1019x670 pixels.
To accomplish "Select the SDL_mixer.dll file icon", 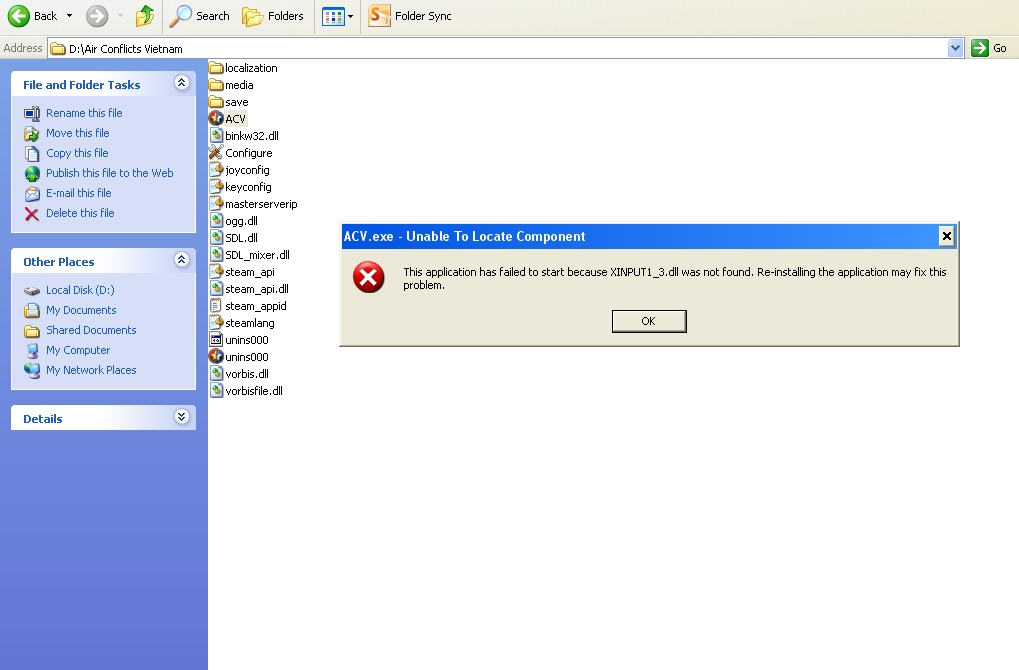I will pos(216,255).
